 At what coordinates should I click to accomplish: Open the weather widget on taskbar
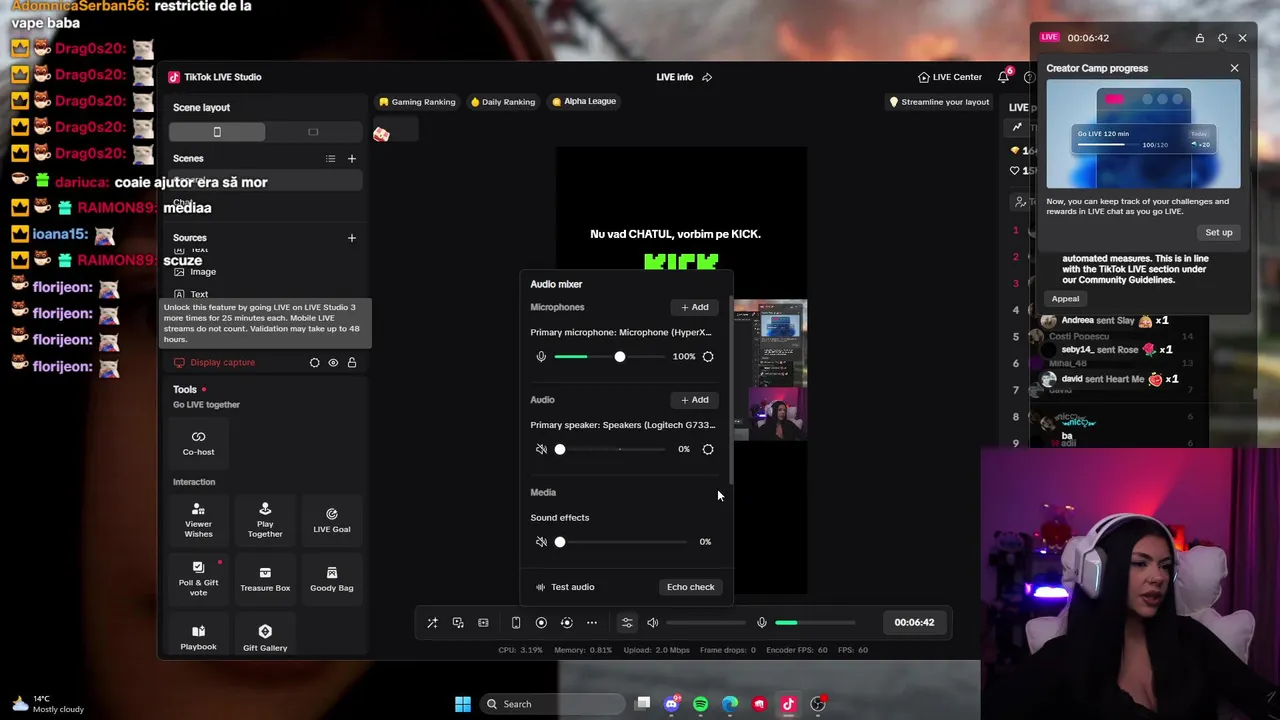click(50, 704)
